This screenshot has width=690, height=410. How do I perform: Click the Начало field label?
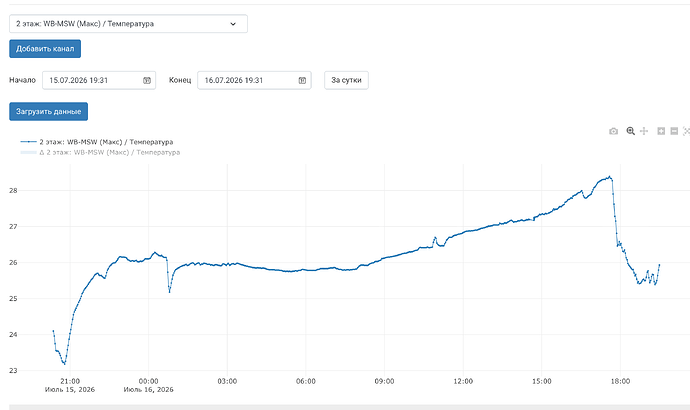tap(22, 80)
